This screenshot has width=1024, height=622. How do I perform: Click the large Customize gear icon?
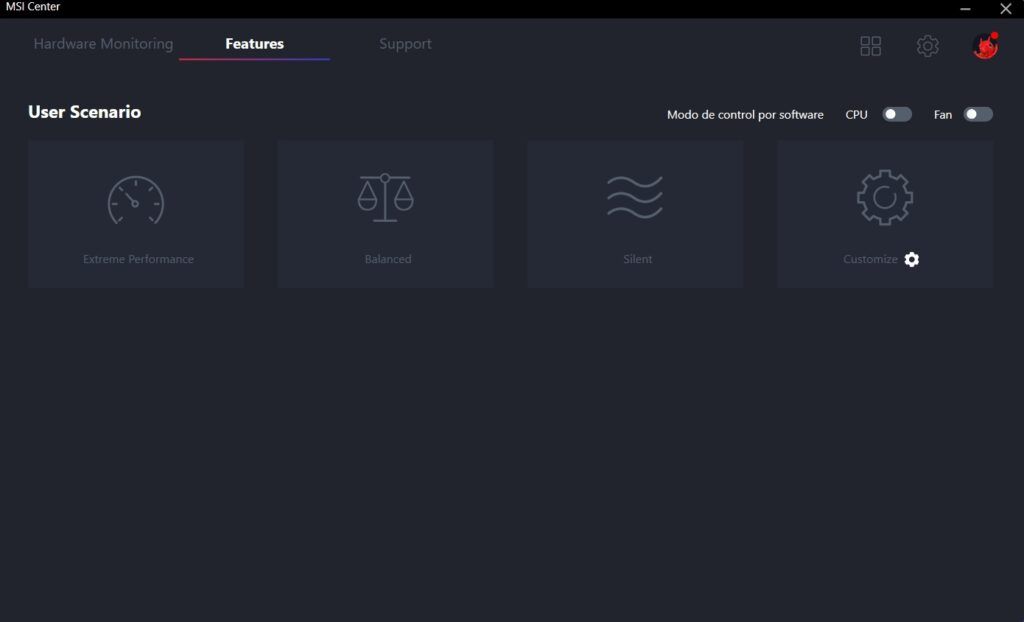coord(885,197)
